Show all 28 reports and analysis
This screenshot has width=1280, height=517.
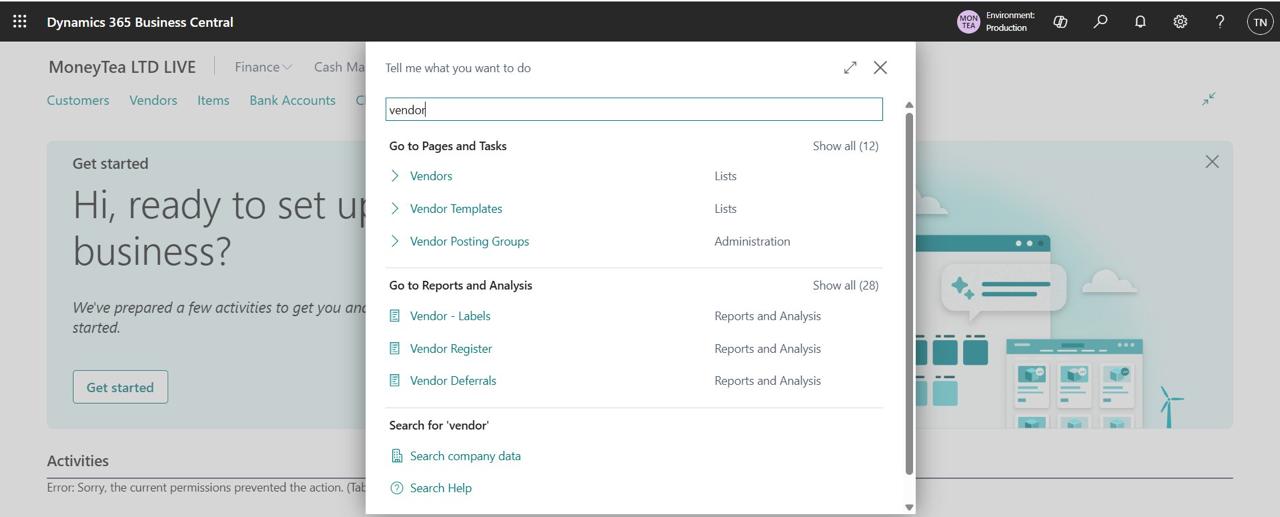tap(845, 285)
